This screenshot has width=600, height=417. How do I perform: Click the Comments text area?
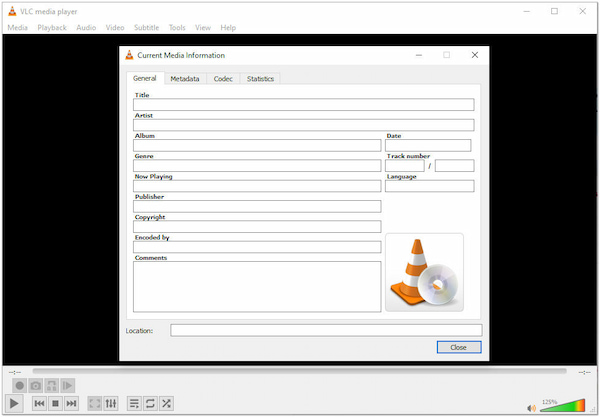(x=257, y=287)
